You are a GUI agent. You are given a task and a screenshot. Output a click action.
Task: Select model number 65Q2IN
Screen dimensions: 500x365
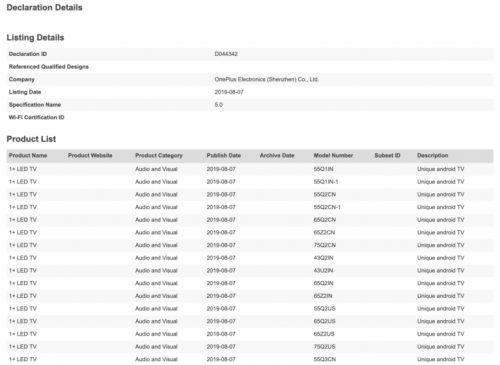[323, 283]
